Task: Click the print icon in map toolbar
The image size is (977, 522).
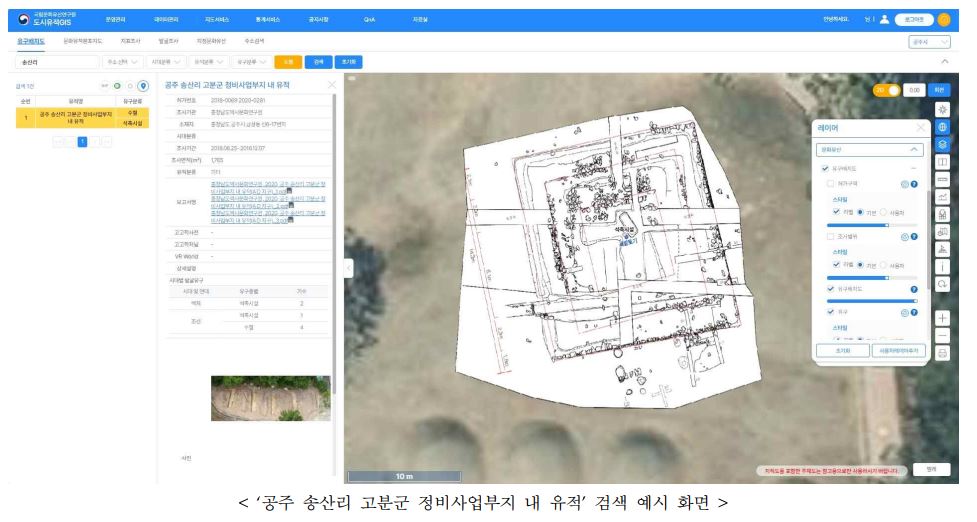Action: tap(942, 353)
